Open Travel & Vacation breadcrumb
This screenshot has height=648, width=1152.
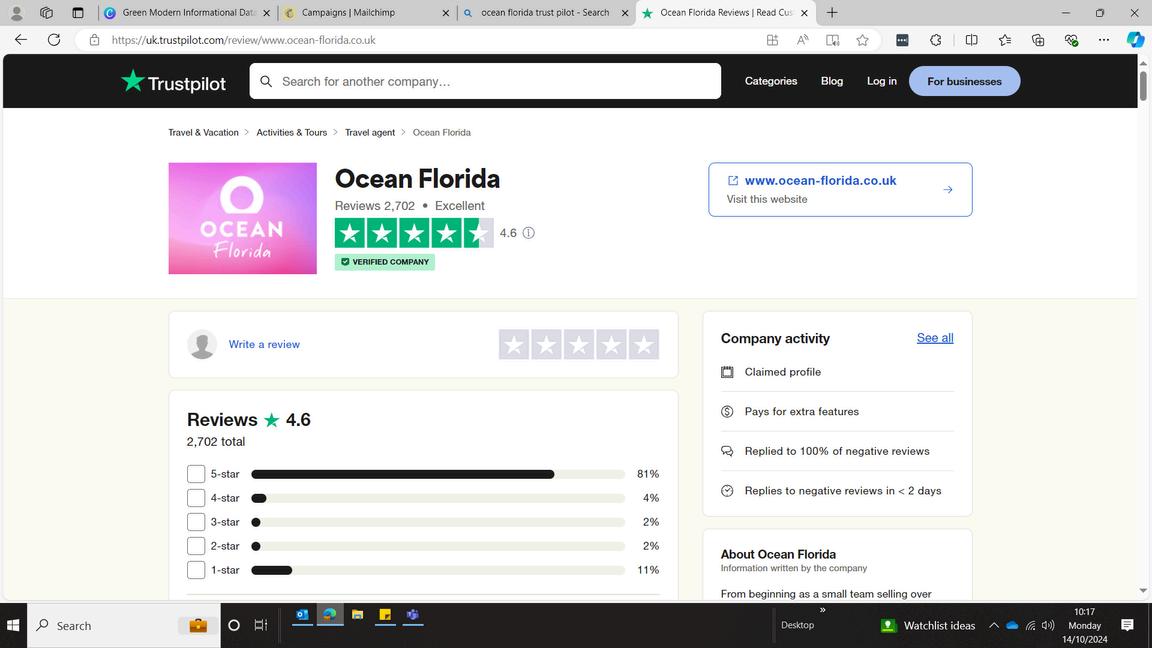(204, 133)
